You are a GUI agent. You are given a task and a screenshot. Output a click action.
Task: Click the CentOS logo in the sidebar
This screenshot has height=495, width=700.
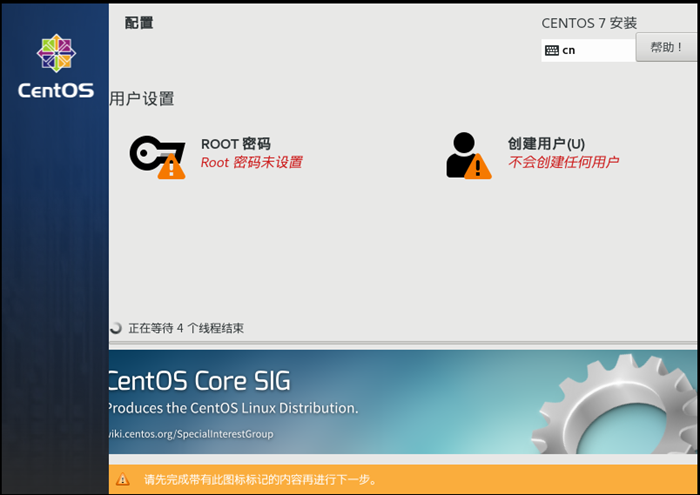pos(55,66)
